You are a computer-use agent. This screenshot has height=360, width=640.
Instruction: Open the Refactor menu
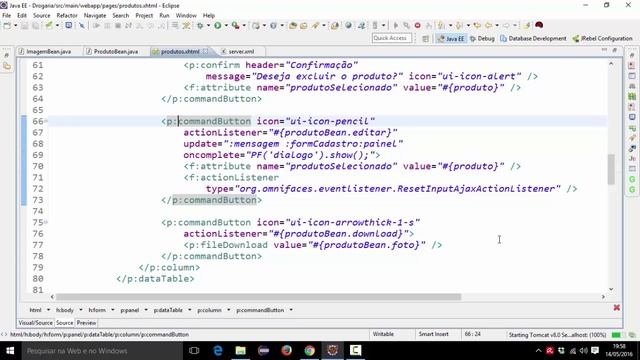click(67, 16)
